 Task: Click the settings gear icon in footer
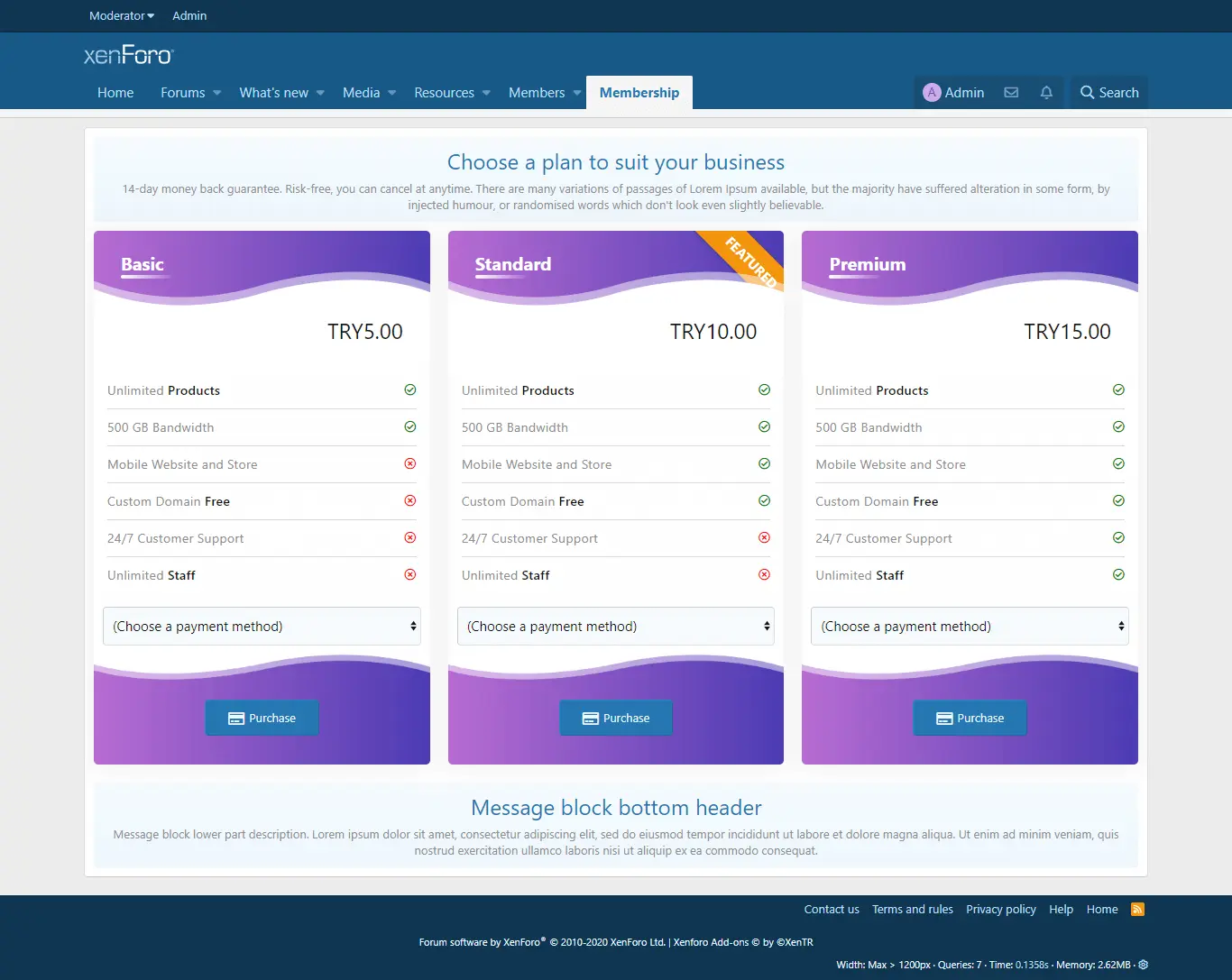(x=1143, y=965)
